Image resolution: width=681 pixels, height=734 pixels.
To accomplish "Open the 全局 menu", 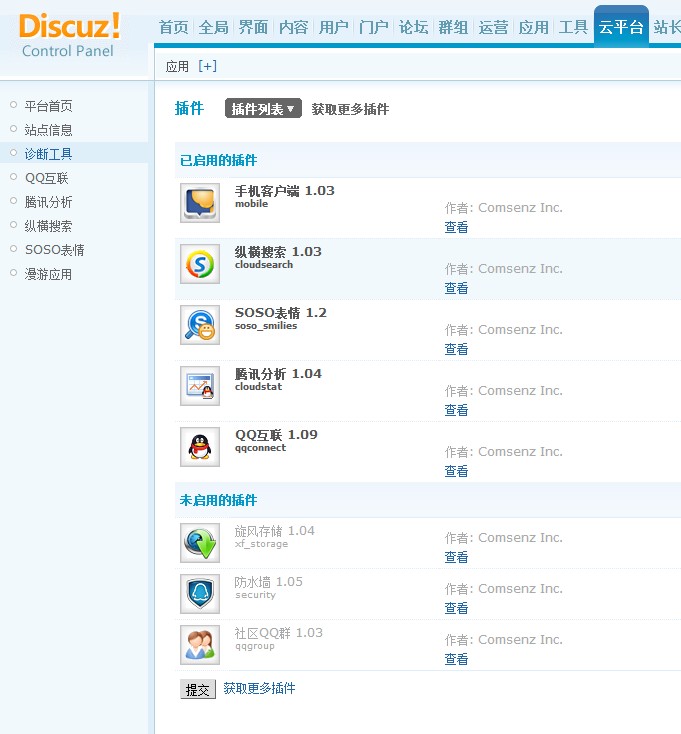I will click(213, 27).
